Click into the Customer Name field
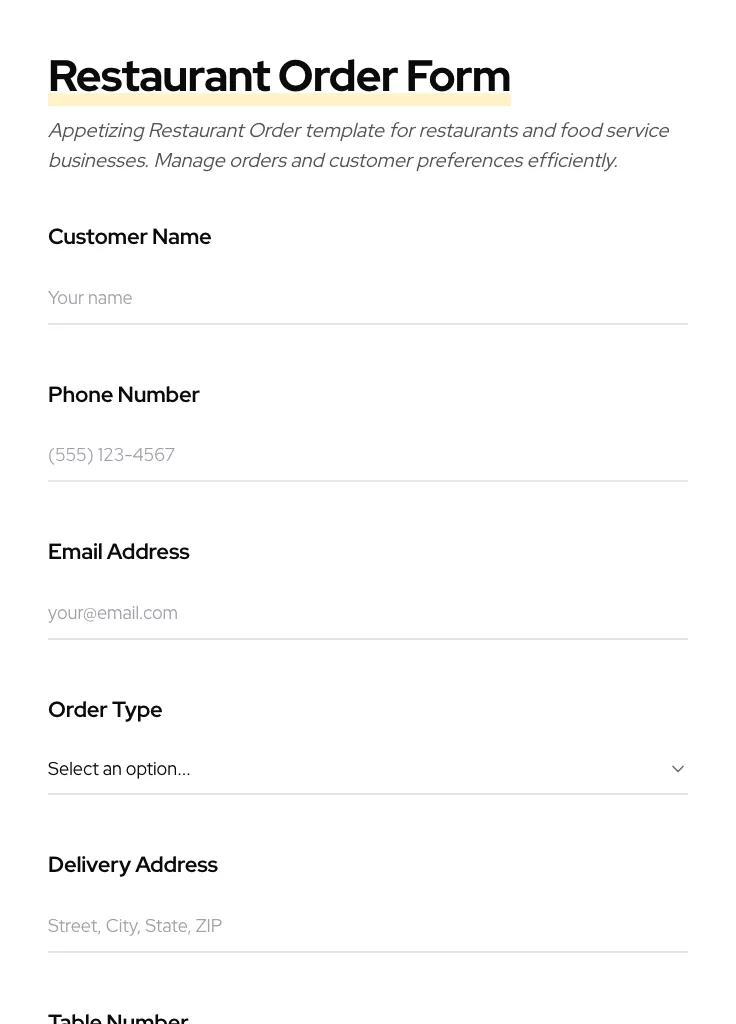Screen dimensions: 736x1024 [368, 298]
